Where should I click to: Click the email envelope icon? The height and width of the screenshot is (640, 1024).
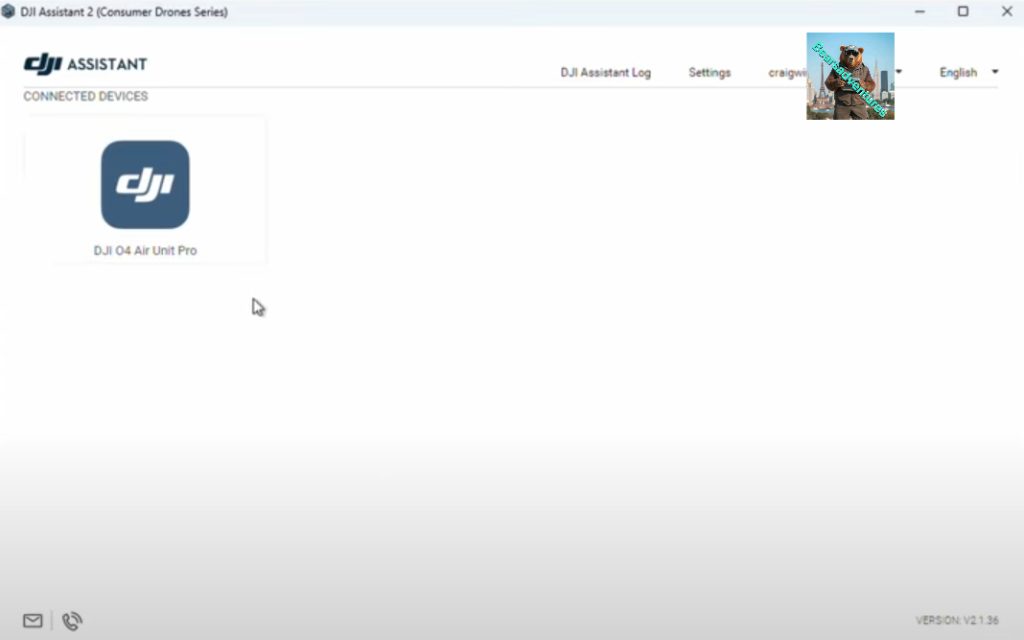coord(33,621)
